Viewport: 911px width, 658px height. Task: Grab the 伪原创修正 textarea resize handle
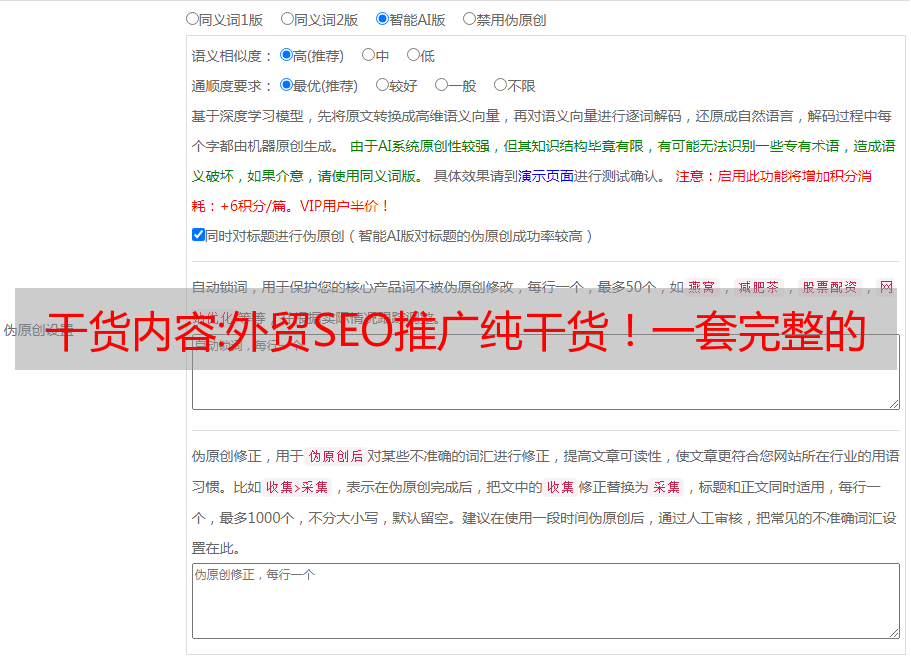(894, 633)
